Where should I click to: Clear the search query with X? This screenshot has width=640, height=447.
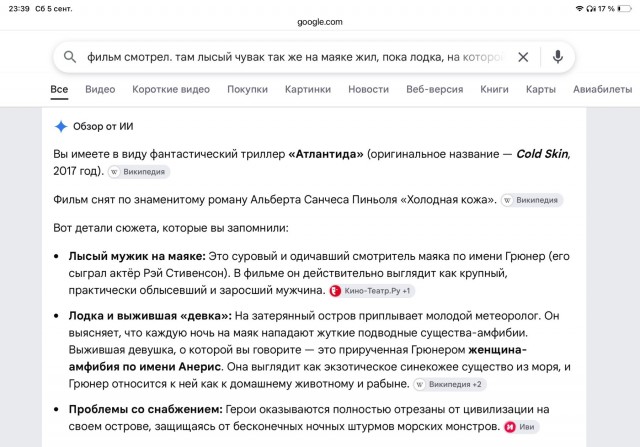pos(523,57)
